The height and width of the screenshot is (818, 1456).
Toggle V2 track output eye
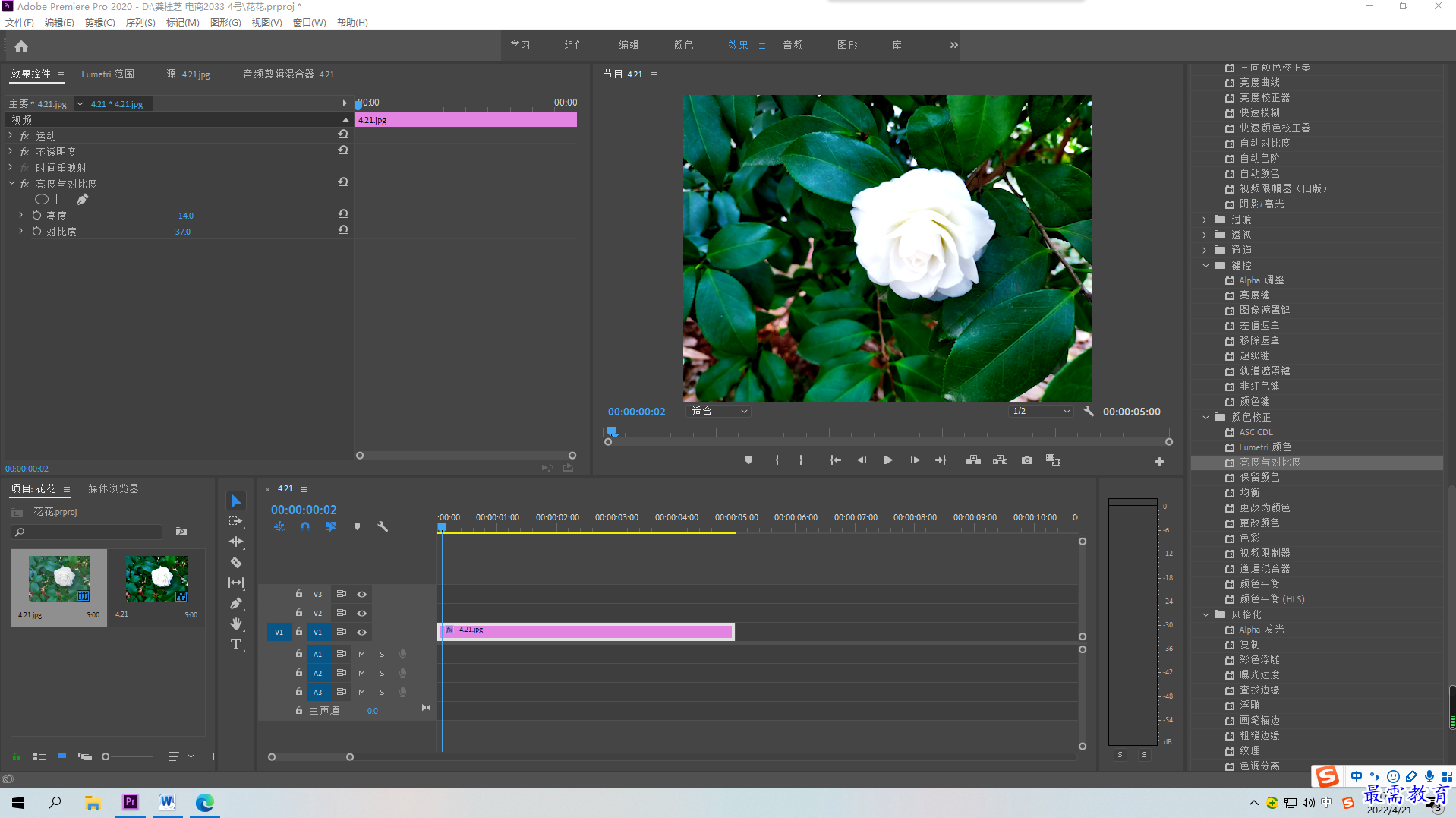point(362,613)
